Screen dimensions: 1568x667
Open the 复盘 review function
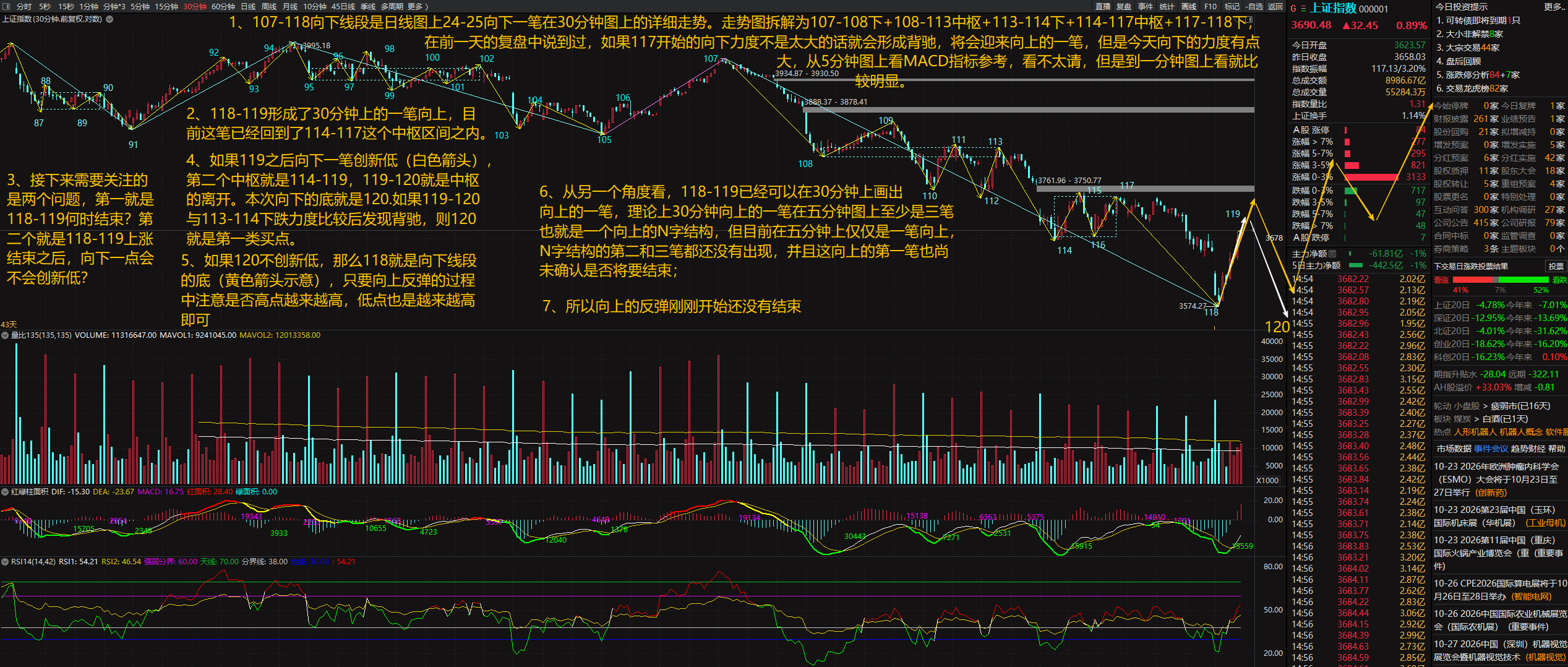[x=1124, y=6]
